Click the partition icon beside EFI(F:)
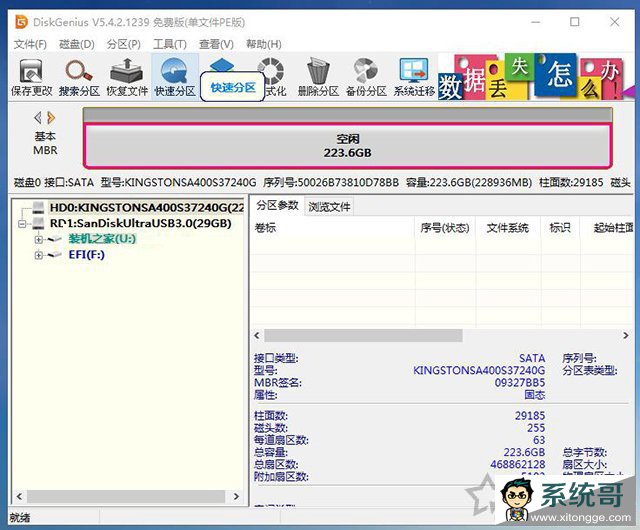This screenshot has width=640, height=530. [54, 255]
